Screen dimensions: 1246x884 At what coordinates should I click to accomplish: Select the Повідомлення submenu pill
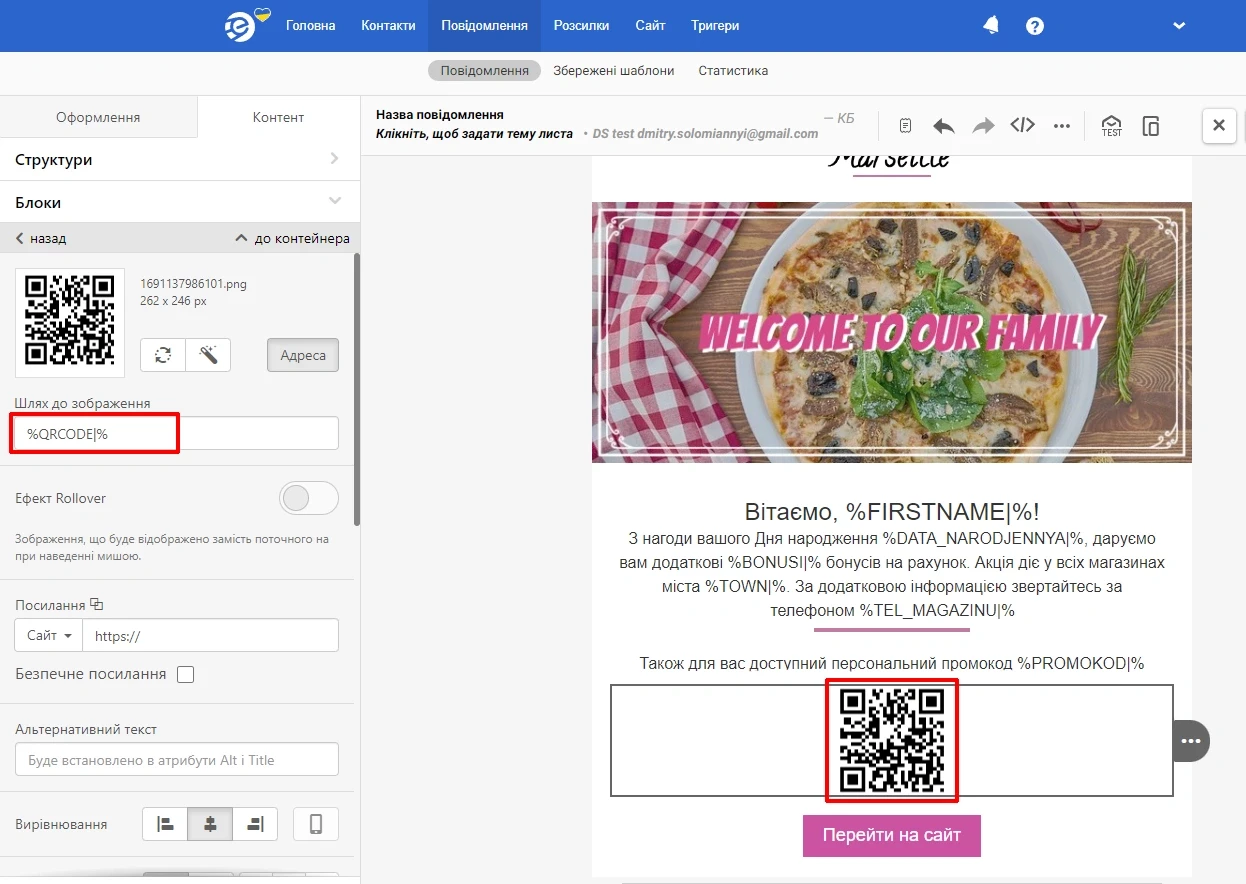[484, 71]
